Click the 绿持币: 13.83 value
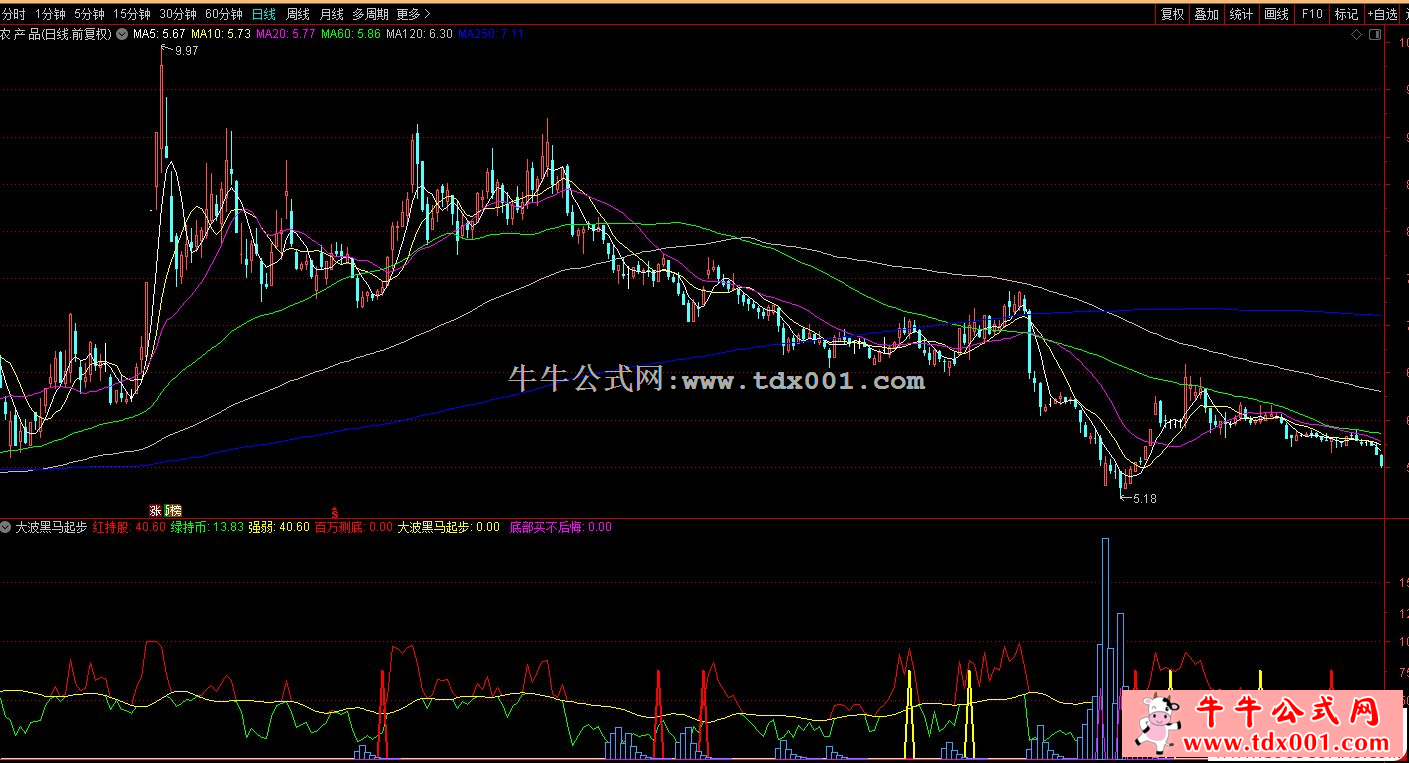This screenshot has width=1409, height=763. point(207,527)
